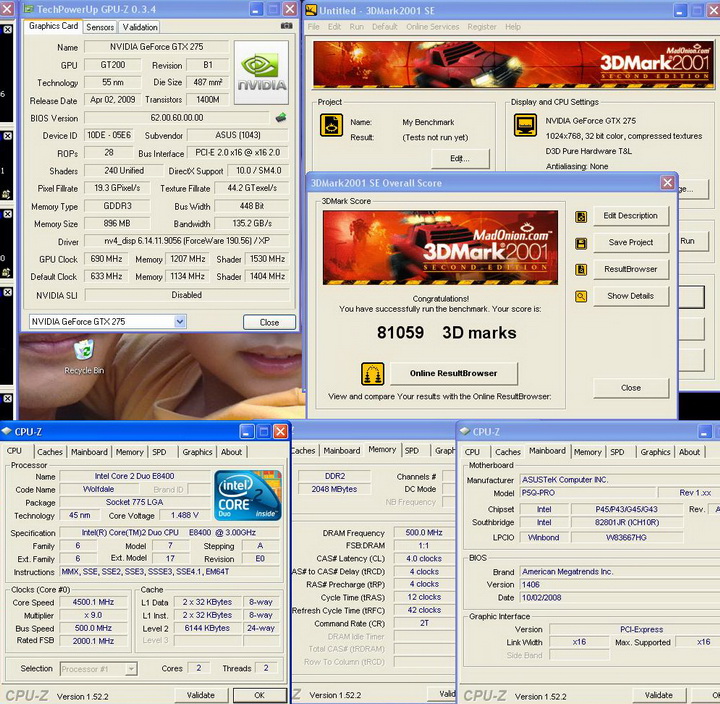Click the DRAM Frequency 500.0 MHz value

(424, 533)
